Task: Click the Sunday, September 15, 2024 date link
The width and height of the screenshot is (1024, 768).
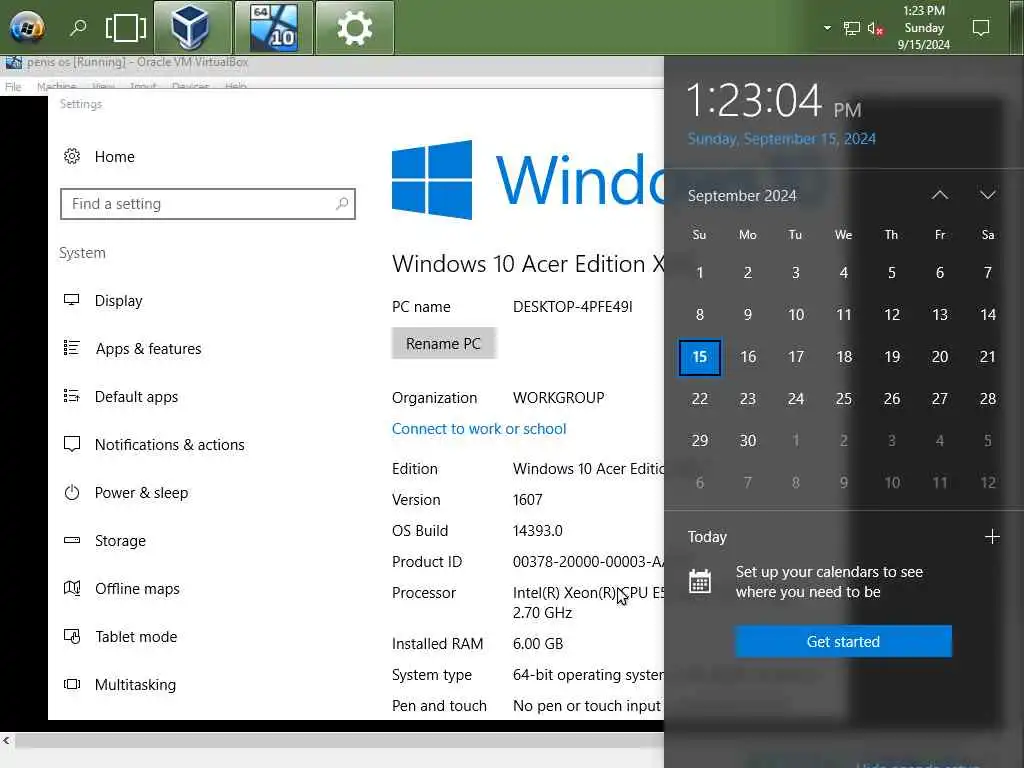Action: 781,138
